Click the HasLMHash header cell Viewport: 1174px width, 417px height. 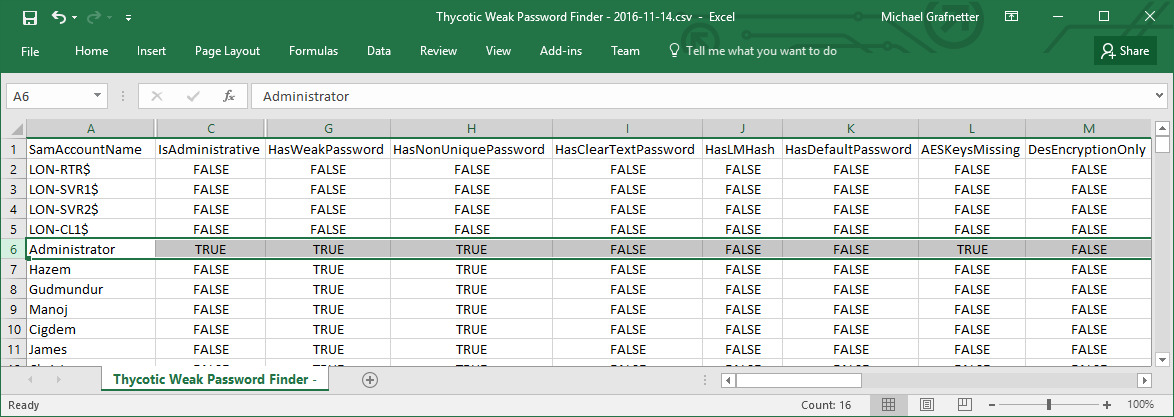[742, 150]
